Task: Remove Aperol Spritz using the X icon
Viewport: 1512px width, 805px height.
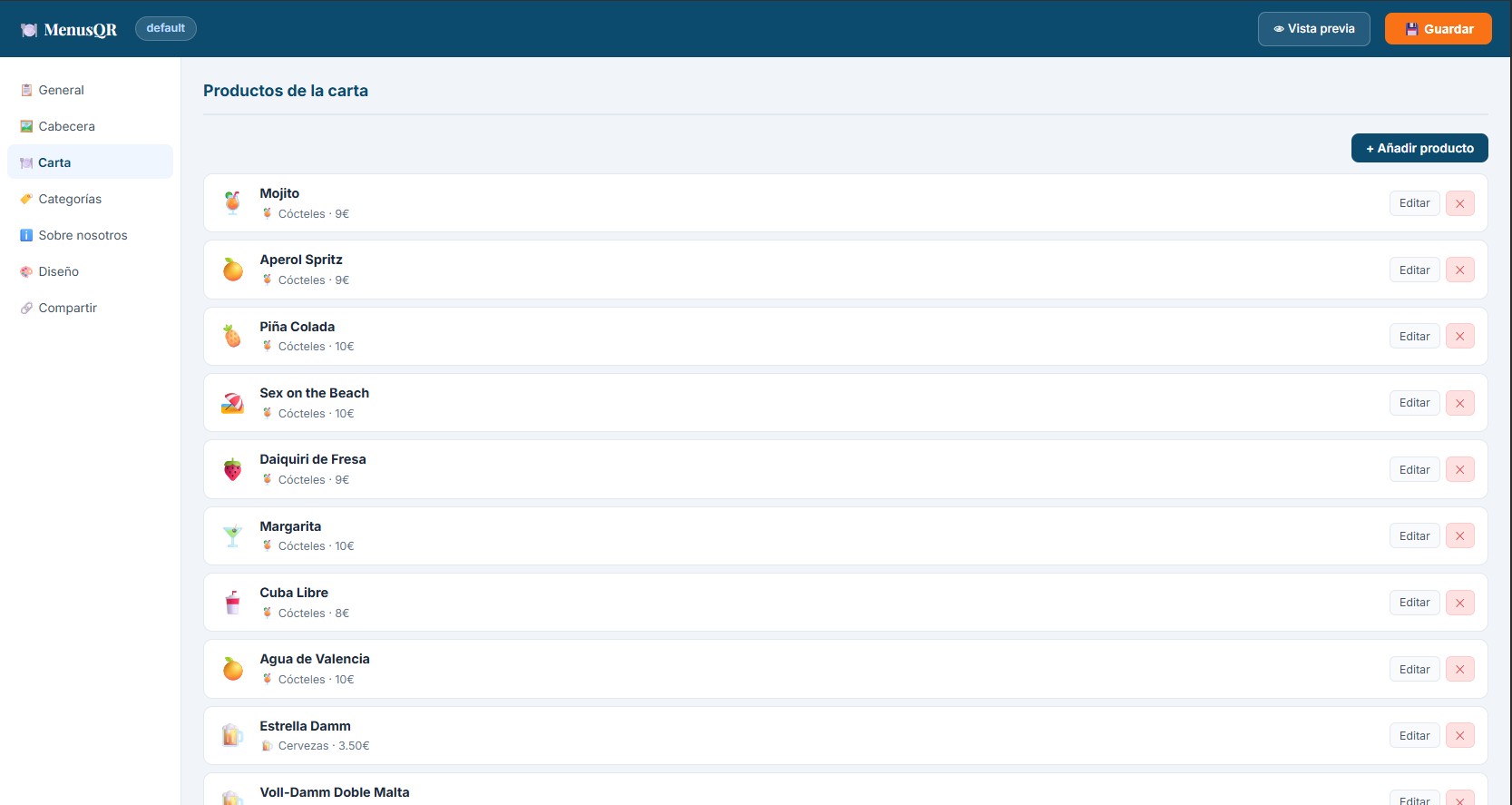Action: coord(1459,270)
